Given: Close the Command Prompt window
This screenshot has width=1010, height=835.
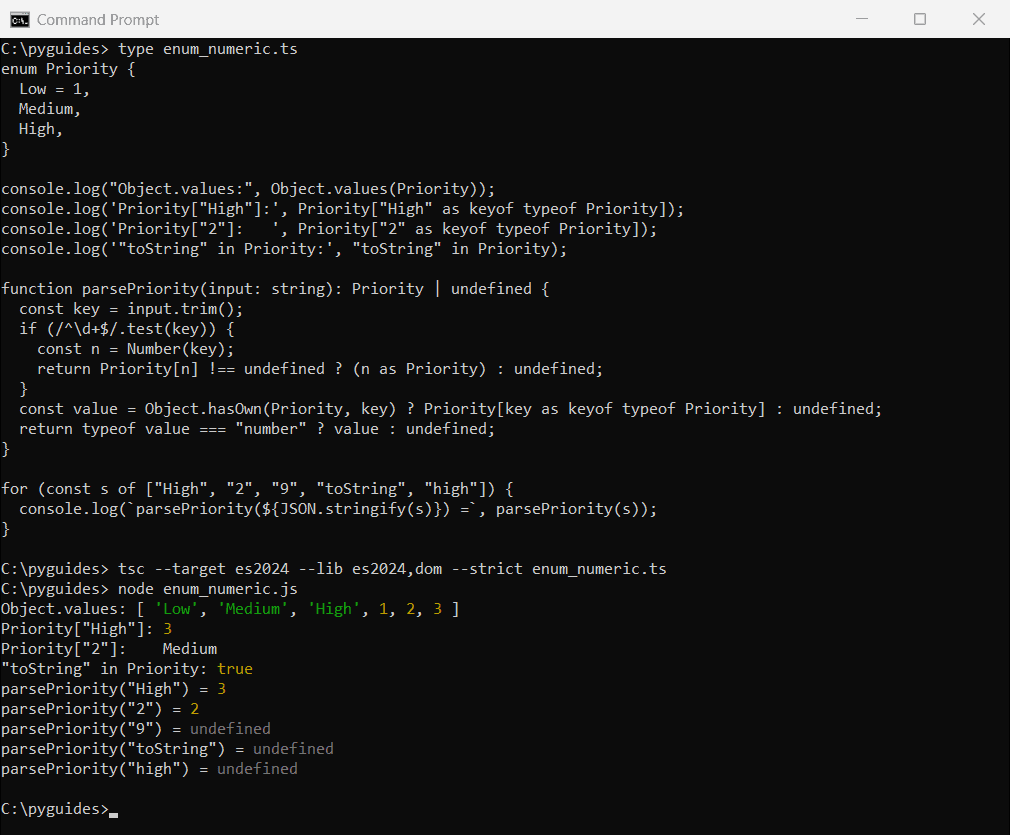Looking at the screenshot, I should click(978, 19).
